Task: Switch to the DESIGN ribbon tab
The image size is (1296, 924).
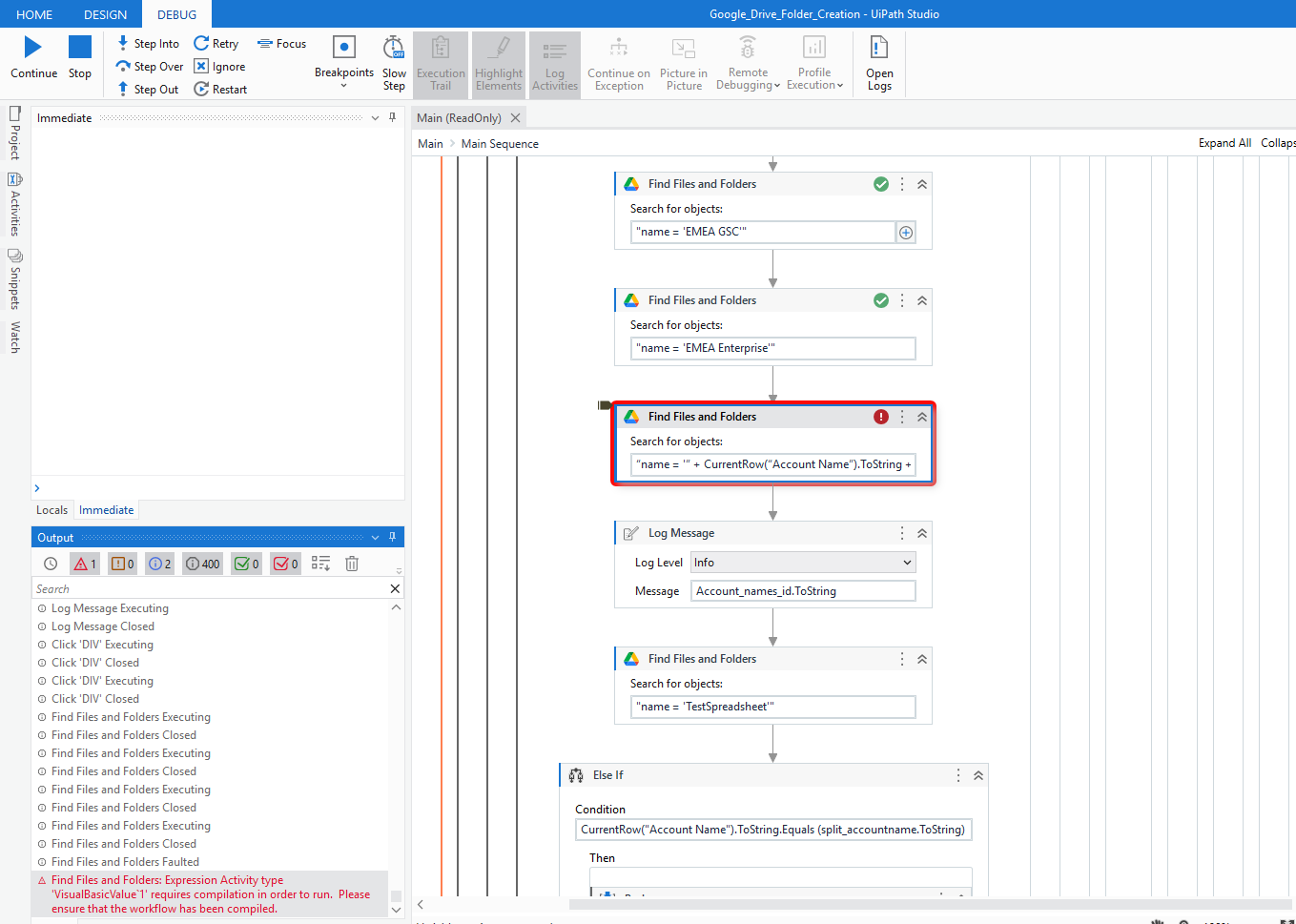Action: [105, 14]
